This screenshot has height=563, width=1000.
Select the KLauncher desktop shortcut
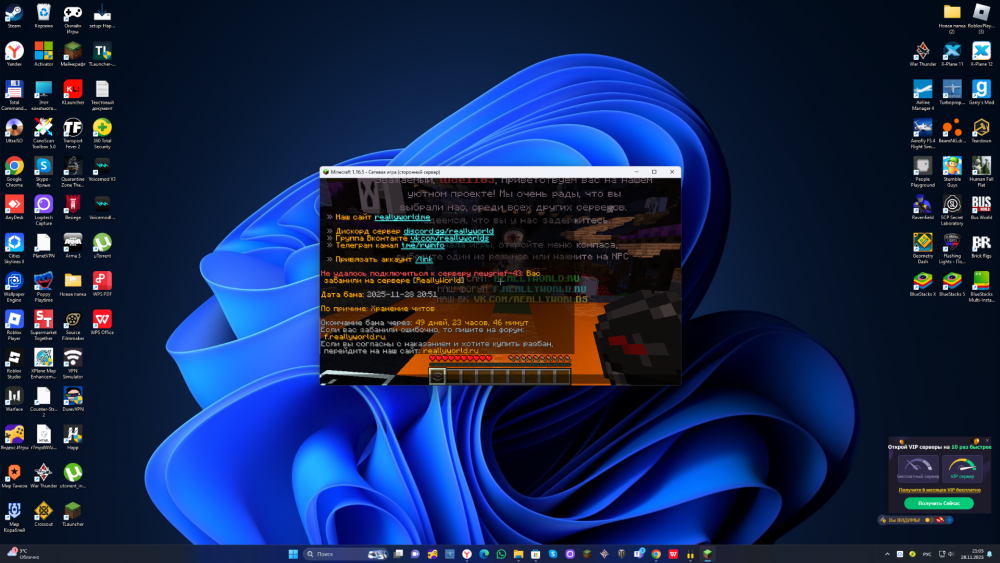click(x=73, y=92)
